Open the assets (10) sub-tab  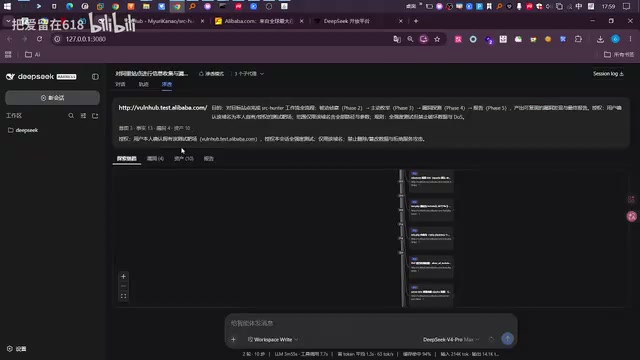[184, 159]
